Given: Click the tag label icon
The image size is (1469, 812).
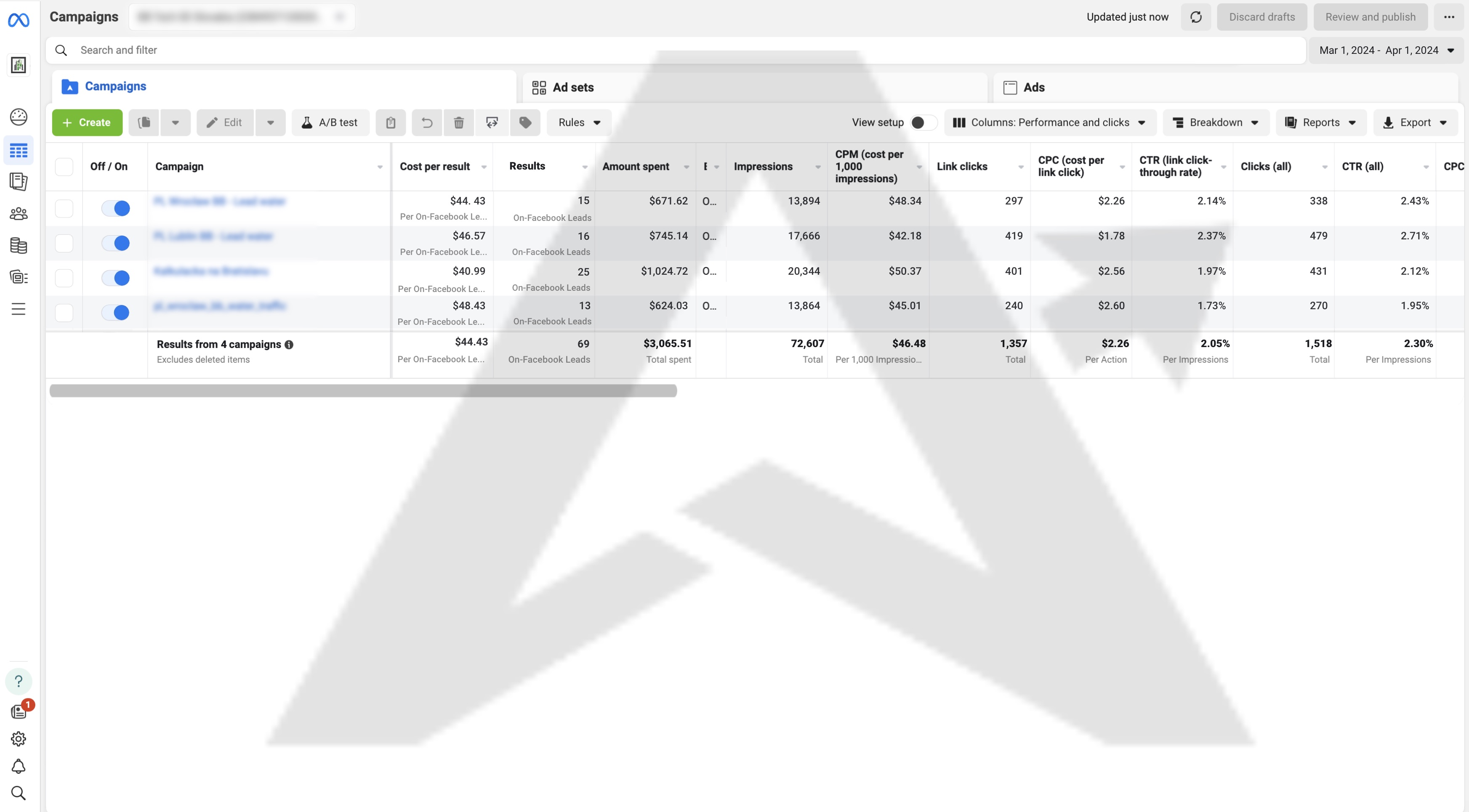Looking at the screenshot, I should (525, 122).
